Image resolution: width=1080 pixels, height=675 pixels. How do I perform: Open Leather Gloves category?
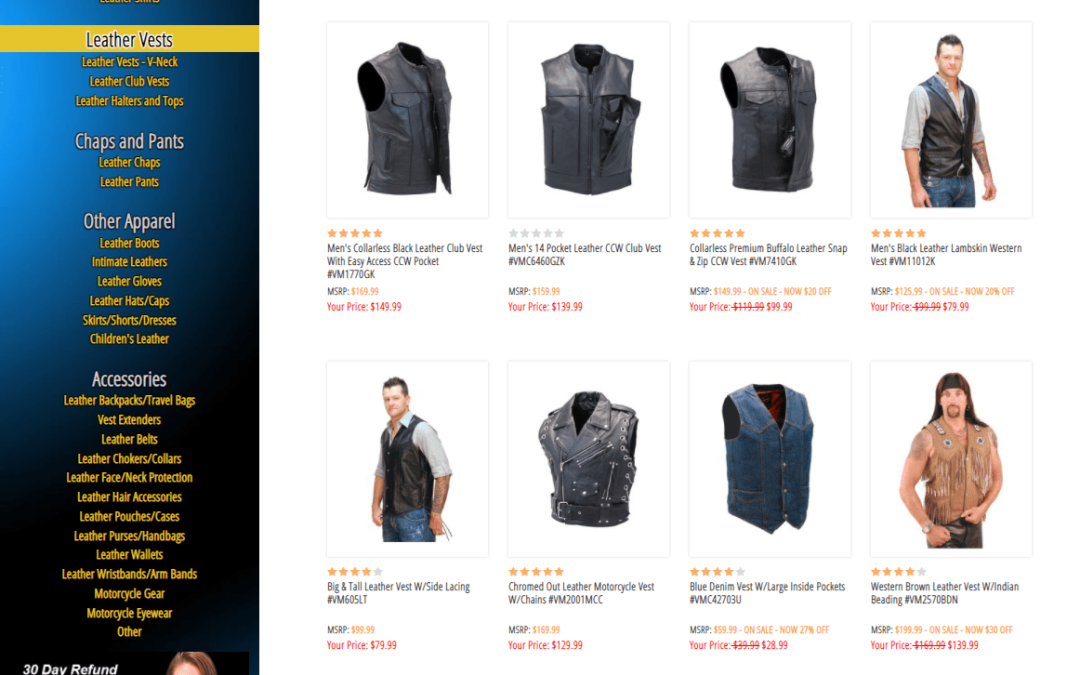[x=129, y=281]
